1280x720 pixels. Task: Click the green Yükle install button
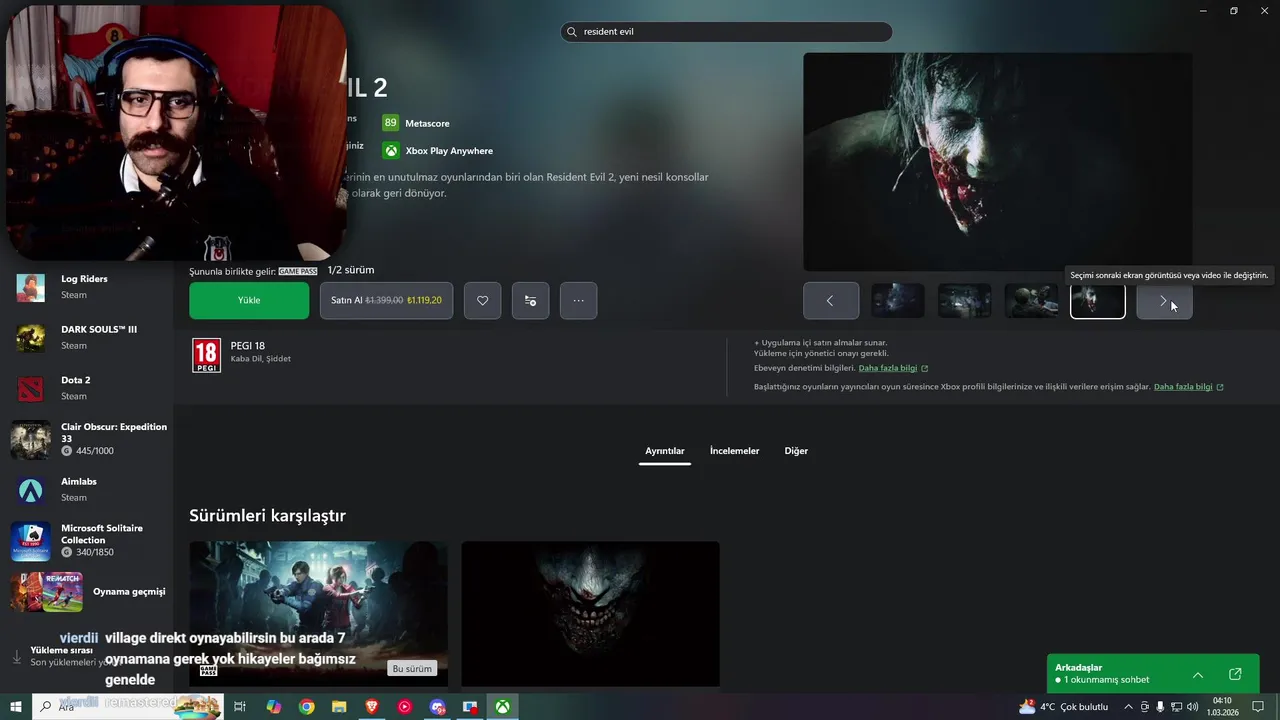pyautogui.click(x=249, y=300)
